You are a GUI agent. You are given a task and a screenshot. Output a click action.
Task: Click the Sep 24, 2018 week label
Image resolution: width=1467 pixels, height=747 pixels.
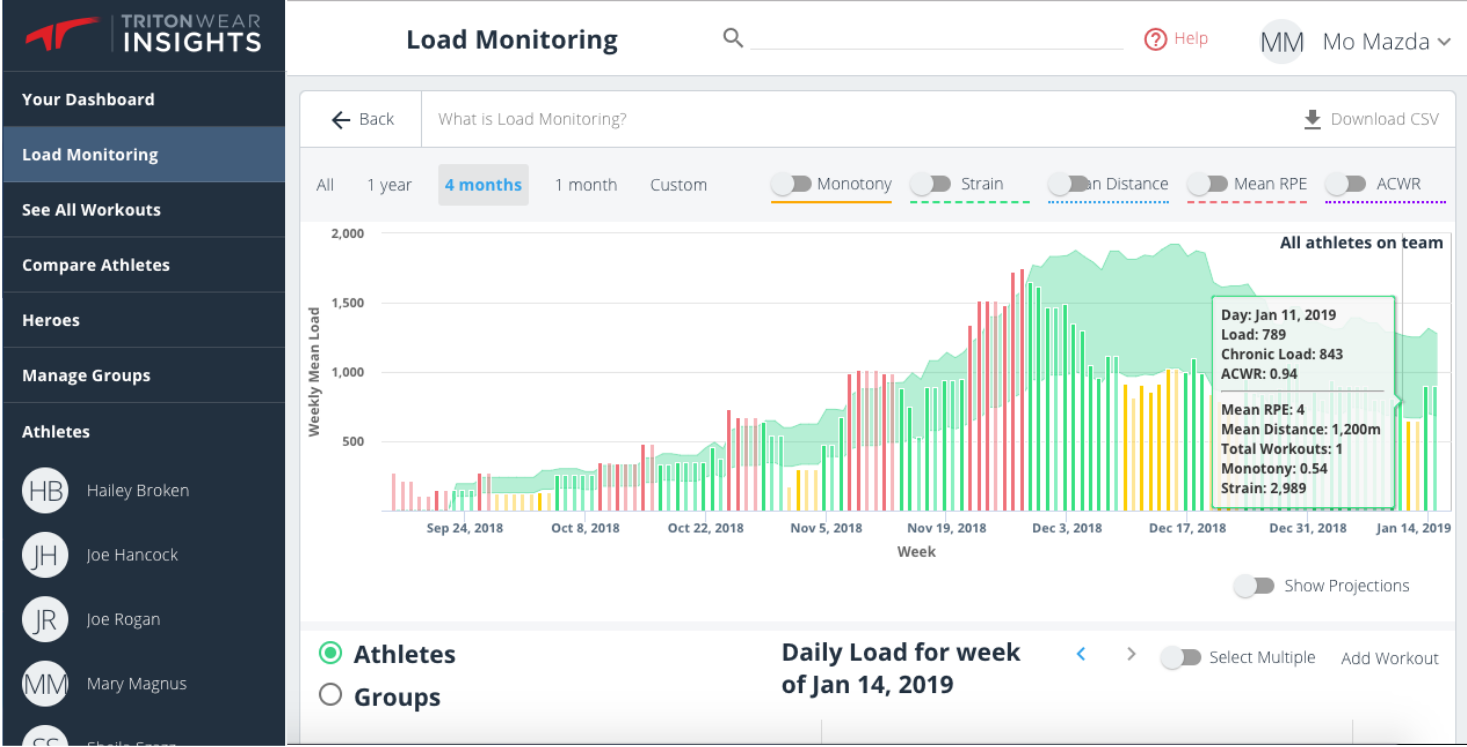click(x=465, y=528)
